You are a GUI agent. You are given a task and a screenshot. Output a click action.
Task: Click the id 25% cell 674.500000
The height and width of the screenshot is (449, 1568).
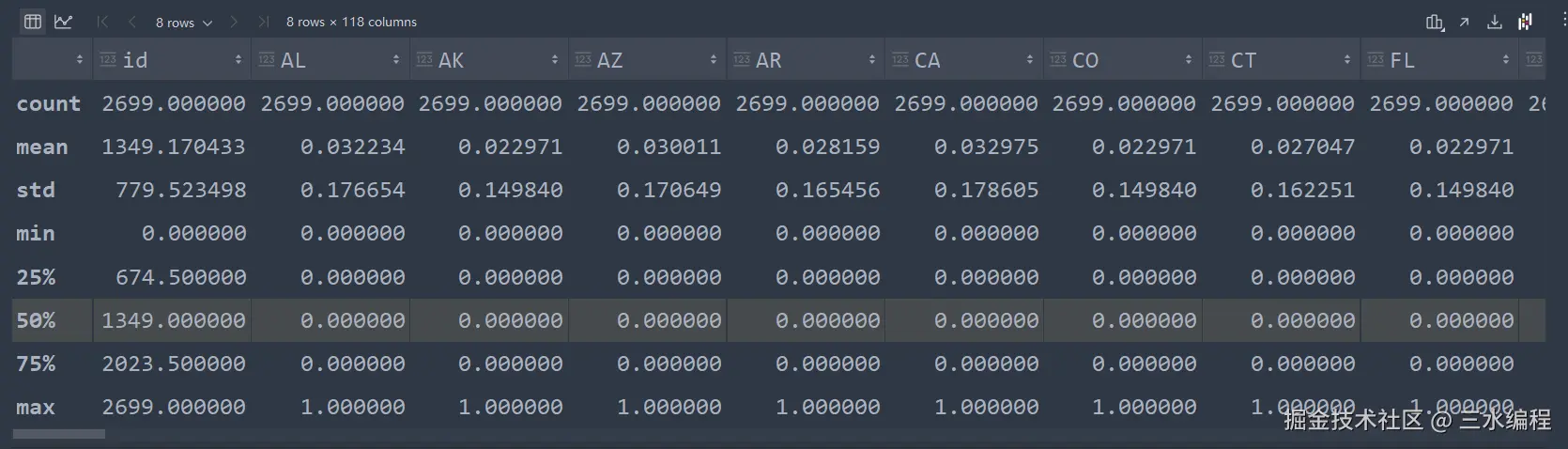pyautogui.click(x=181, y=277)
